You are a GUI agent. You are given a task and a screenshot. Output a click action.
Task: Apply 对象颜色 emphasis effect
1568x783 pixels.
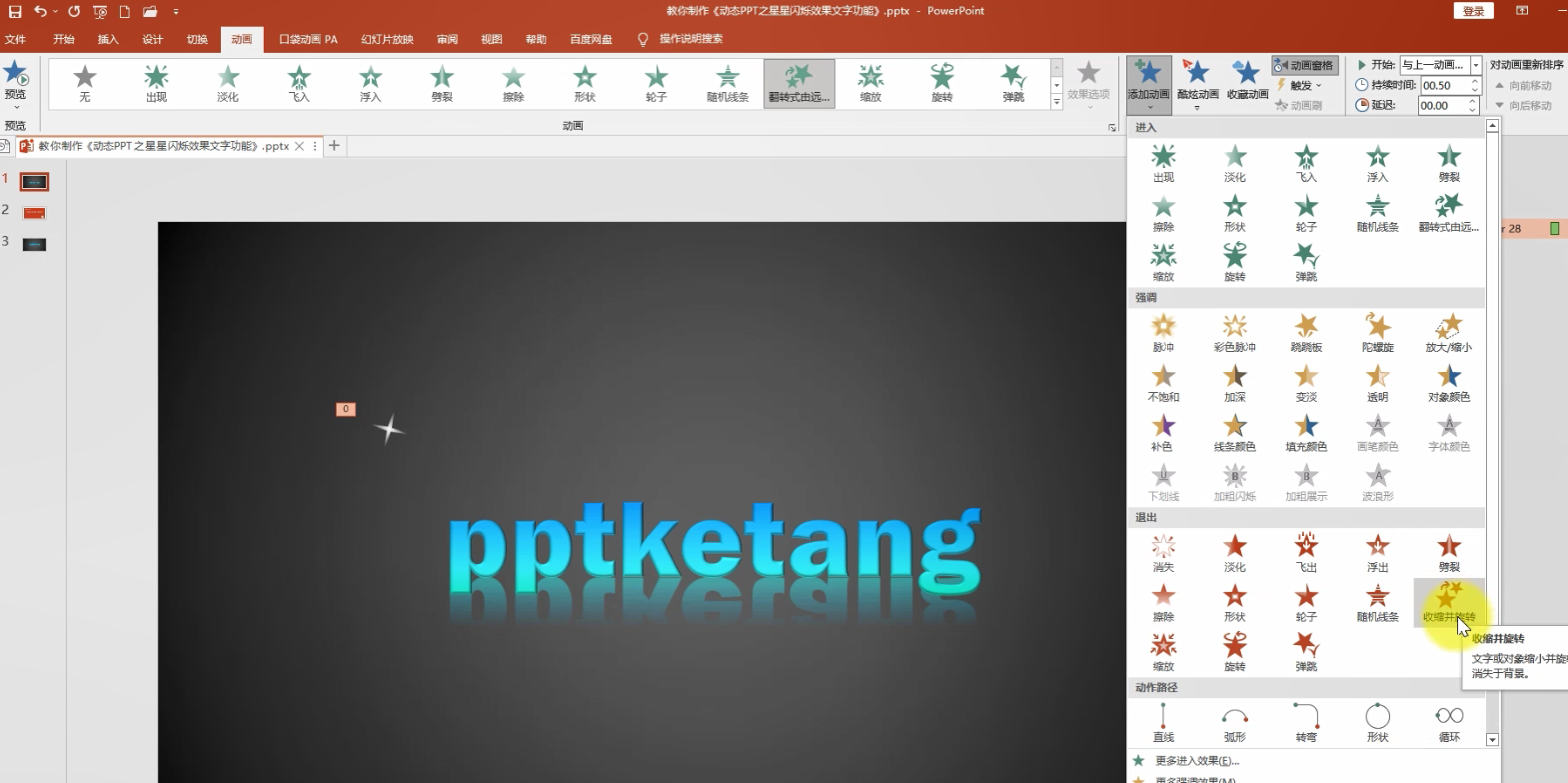[1449, 383]
